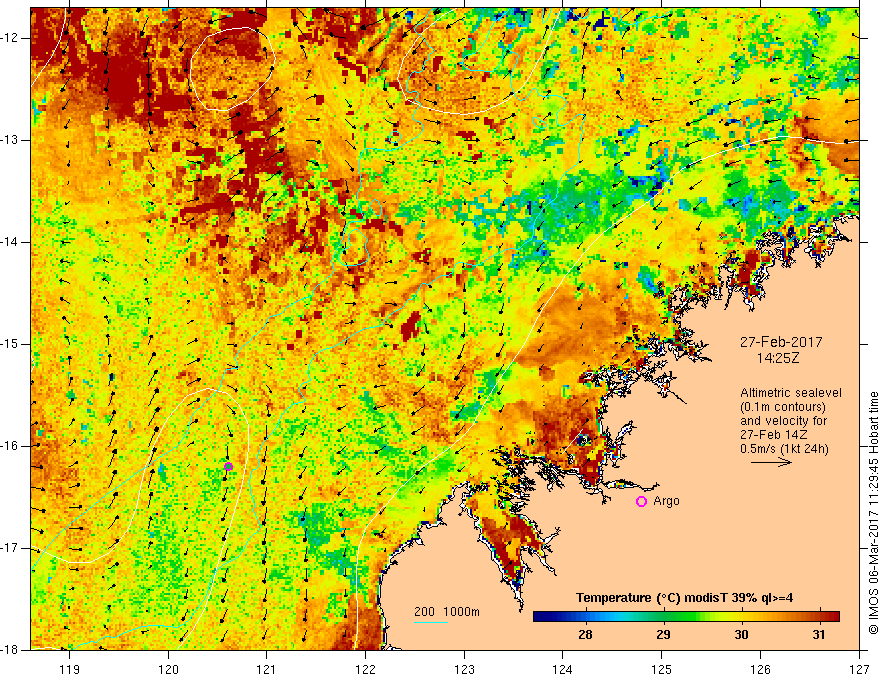The image size is (880, 680).
Task: Click the IMOS copyright timestamp text
Action: coord(873,513)
